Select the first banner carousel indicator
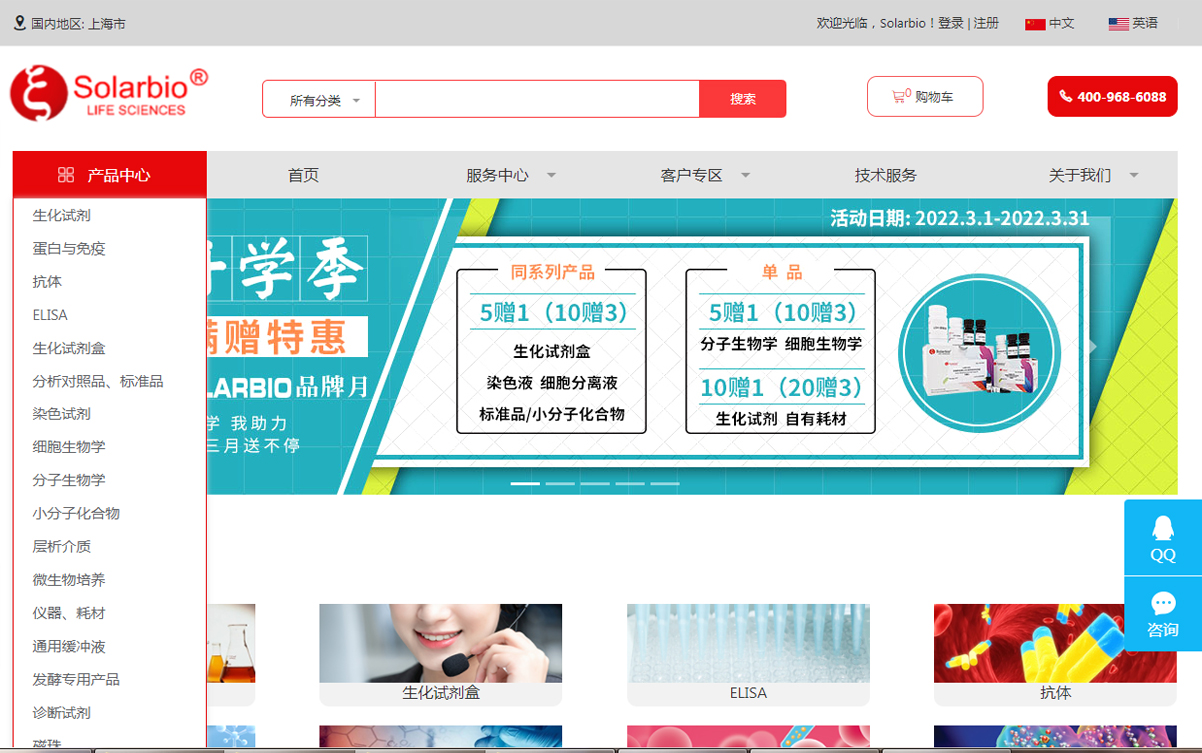 (x=525, y=484)
